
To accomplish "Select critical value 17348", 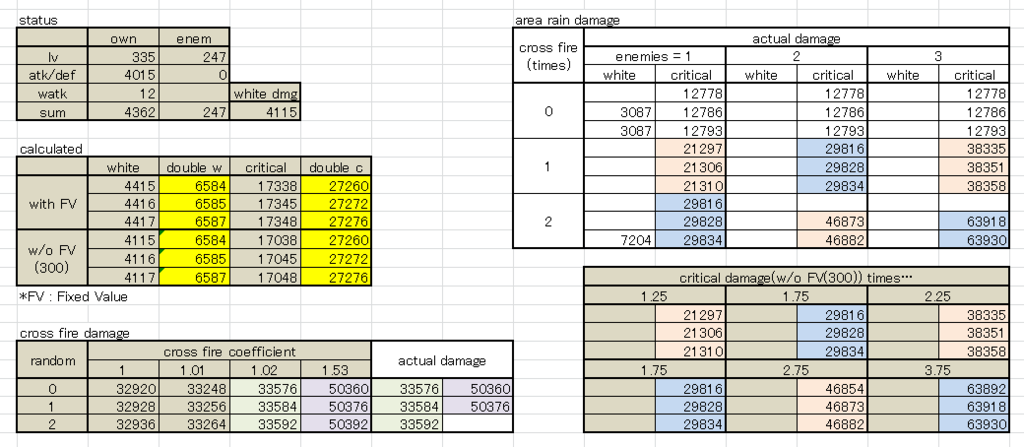I will pos(264,222).
